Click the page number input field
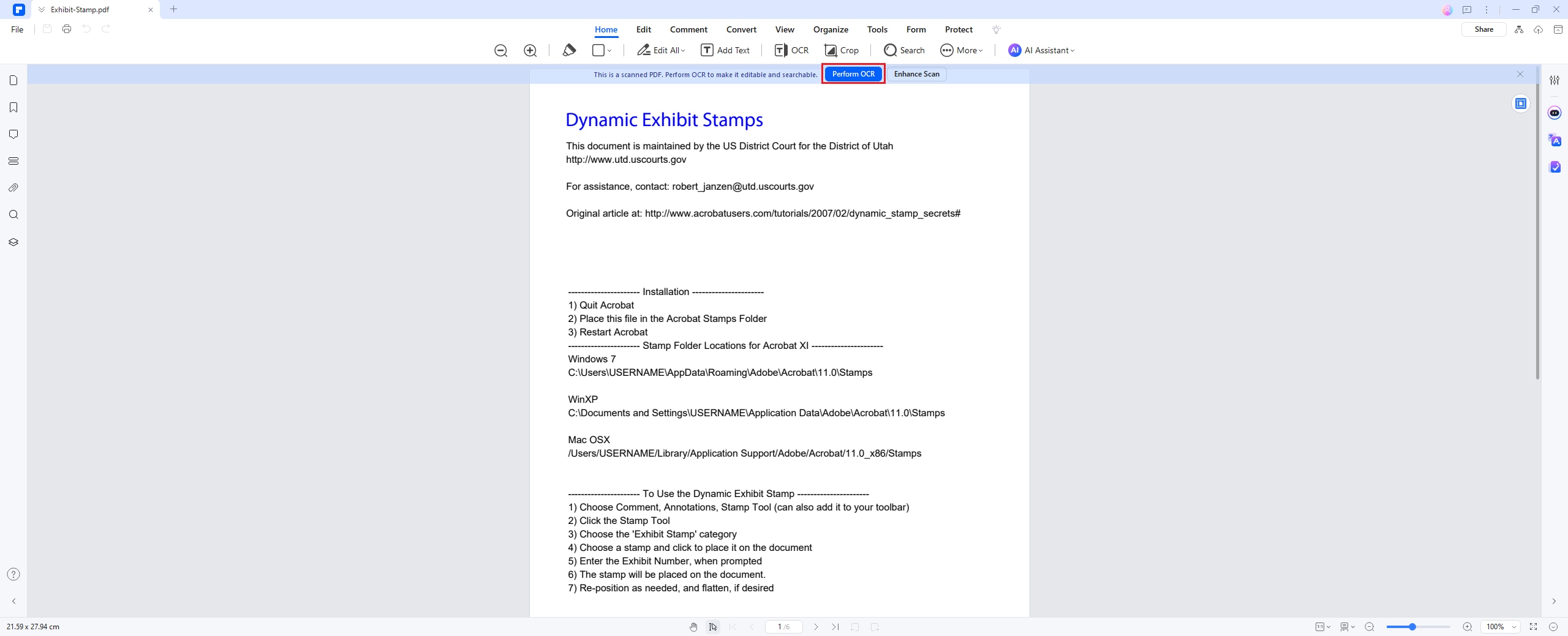Image resolution: width=1568 pixels, height=636 pixels. (x=783, y=627)
